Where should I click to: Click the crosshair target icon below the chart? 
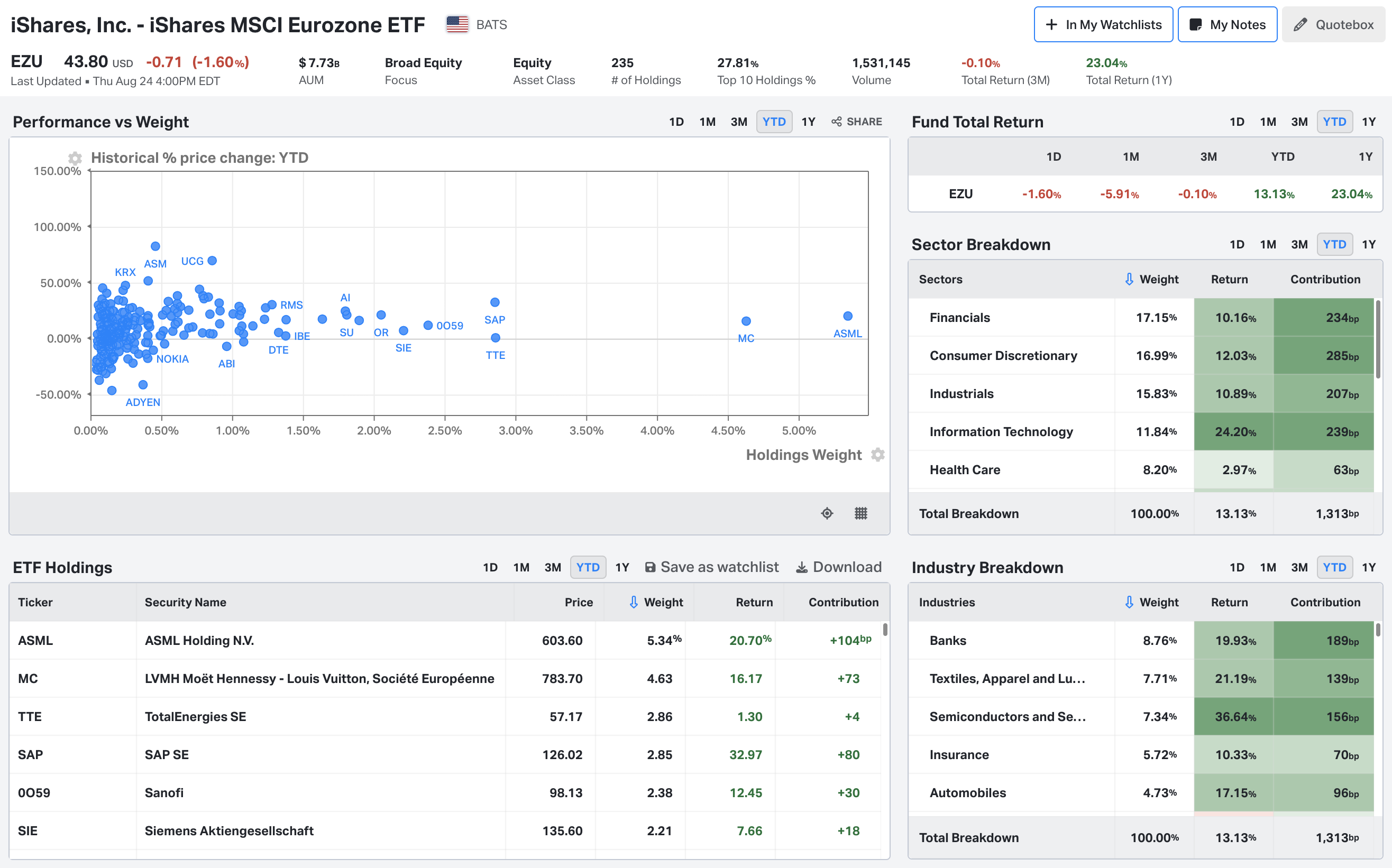click(x=827, y=513)
